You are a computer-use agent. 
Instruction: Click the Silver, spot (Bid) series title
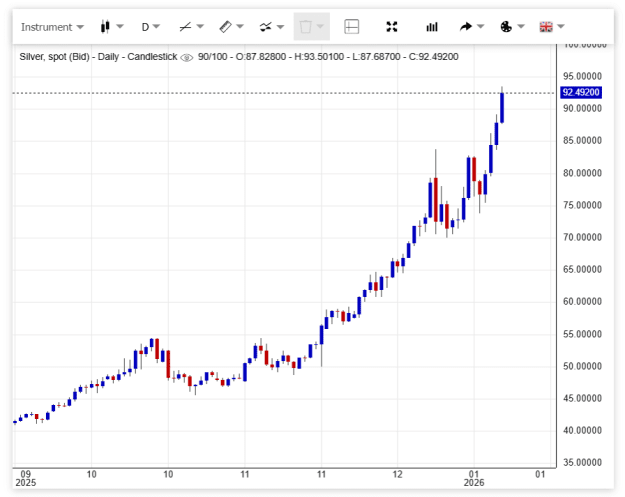click(x=54, y=57)
